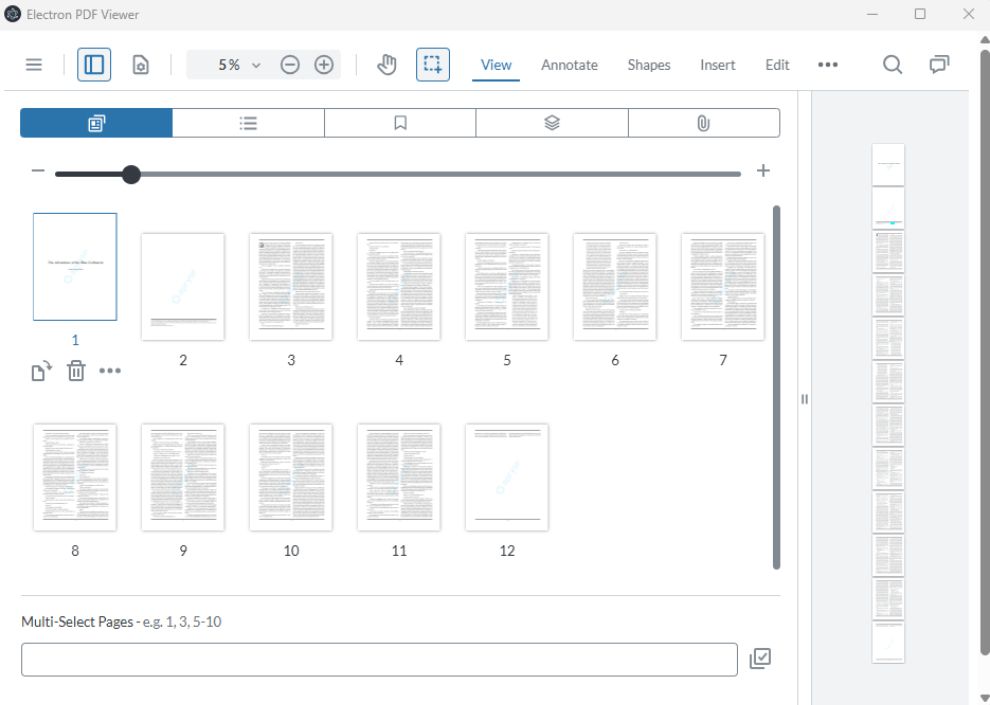Select page 6 thumbnail
The height and width of the screenshot is (705, 990).
(615, 287)
